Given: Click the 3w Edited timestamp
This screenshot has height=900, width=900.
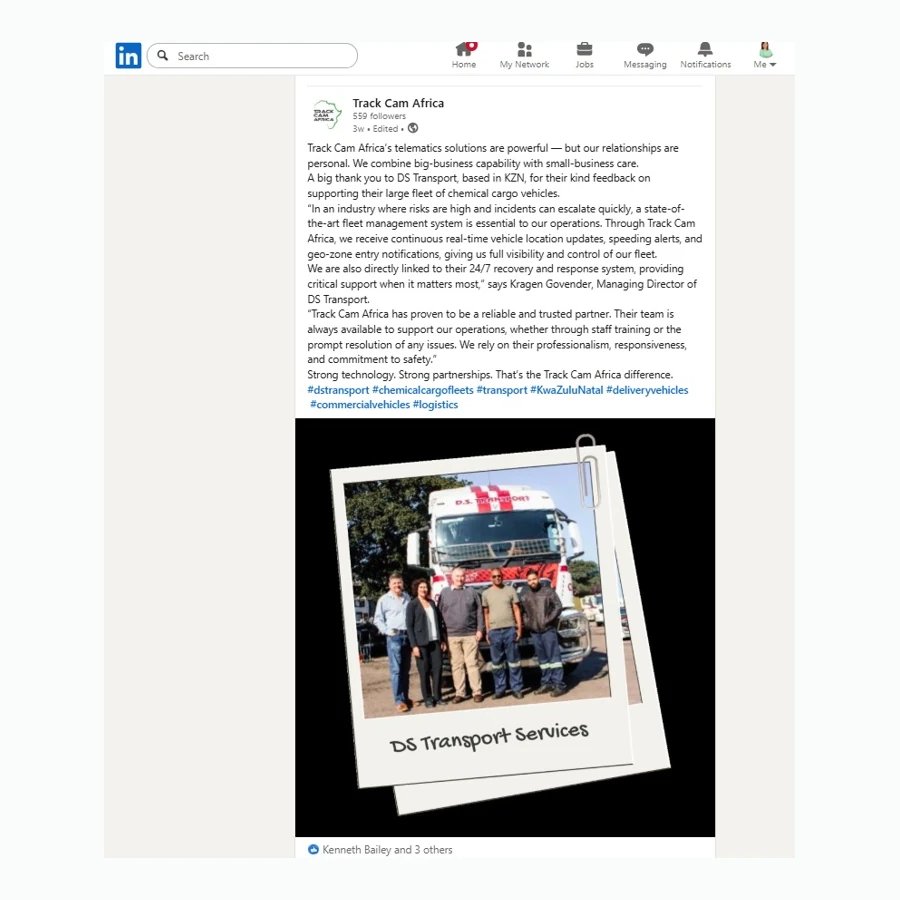Looking at the screenshot, I should (x=375, y=129).
